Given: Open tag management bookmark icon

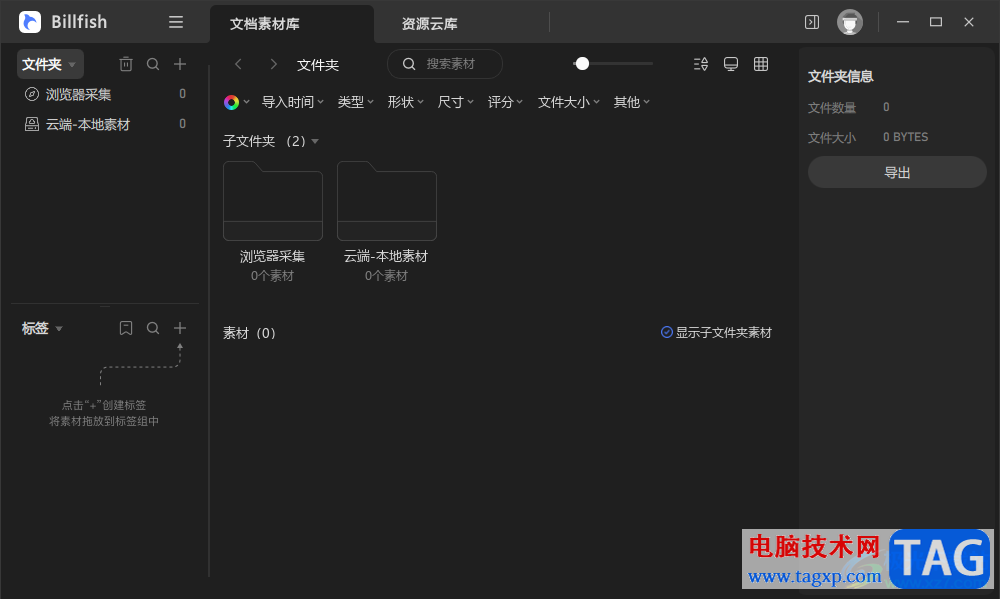Looking at the screenshot, I should click(126, 328).
